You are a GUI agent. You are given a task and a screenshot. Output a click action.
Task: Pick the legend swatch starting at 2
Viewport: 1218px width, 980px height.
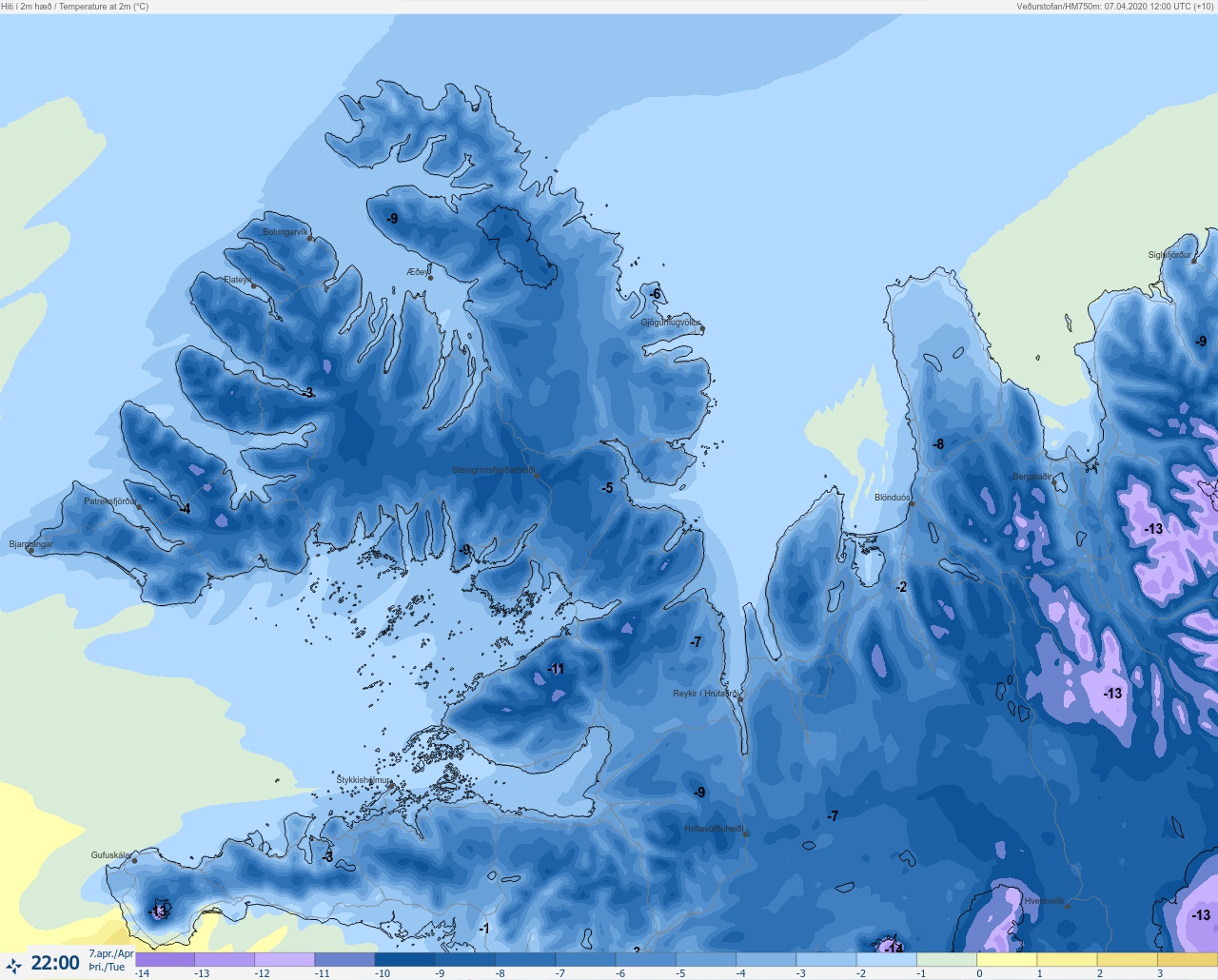coord(1128,960)
